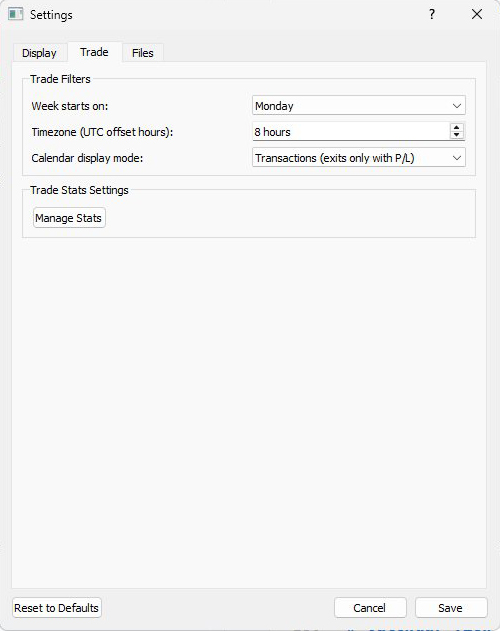Open the Files tab
Viewport: 500px width, 631px height.
(143, 53)
